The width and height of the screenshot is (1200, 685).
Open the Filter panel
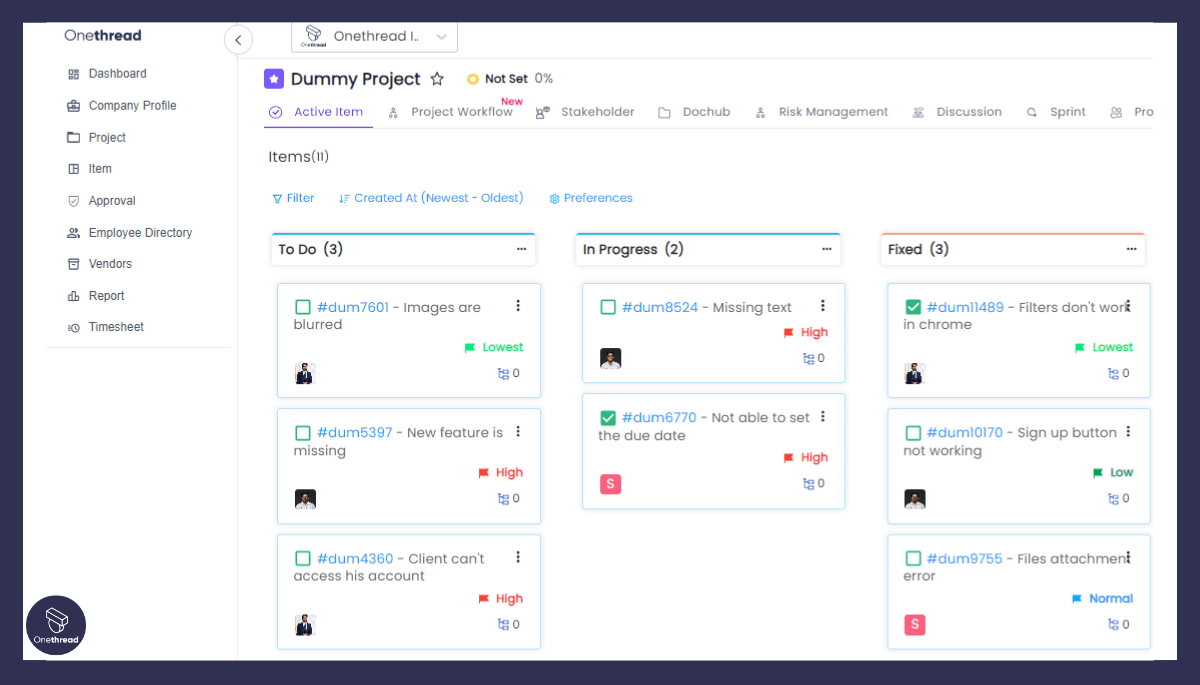(x=293, y=198)
